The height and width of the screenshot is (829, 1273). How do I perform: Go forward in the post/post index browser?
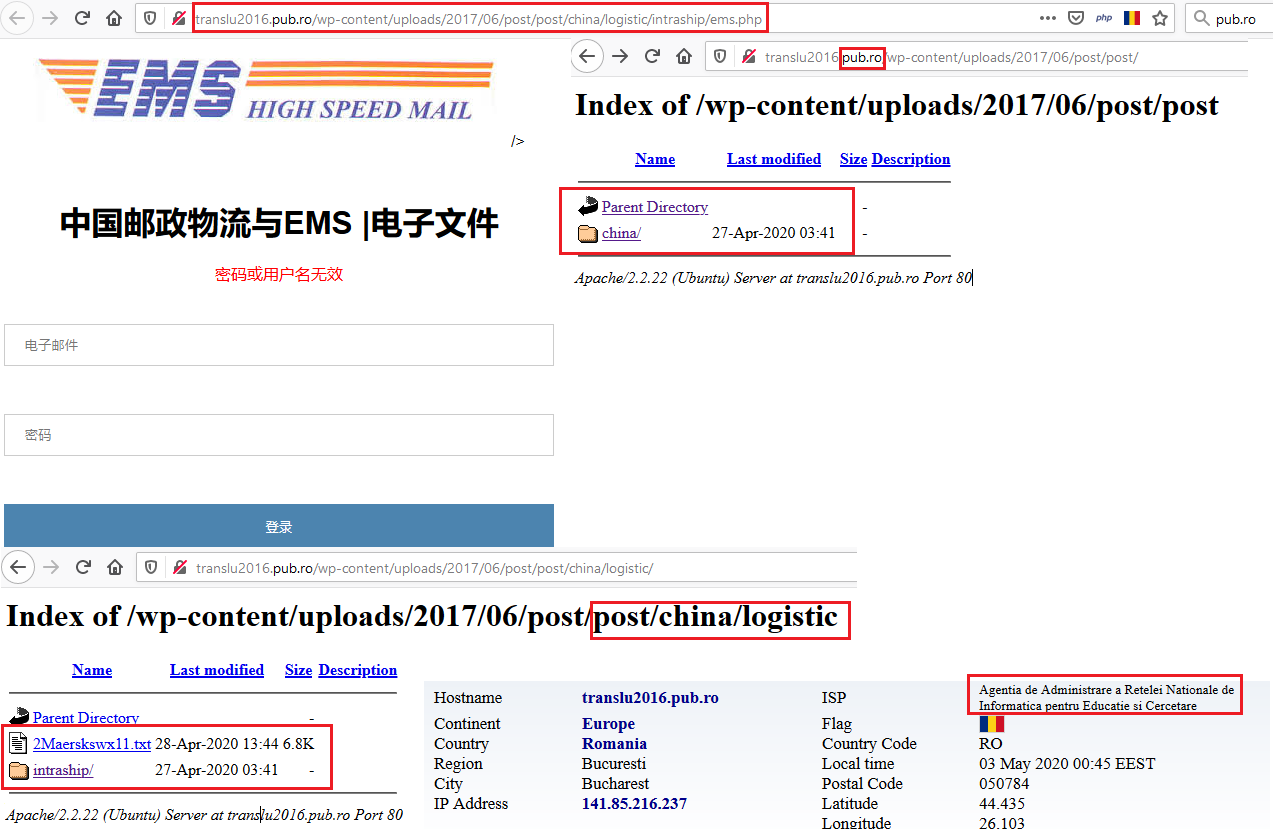pyautogui.click(x=620, y=57)
